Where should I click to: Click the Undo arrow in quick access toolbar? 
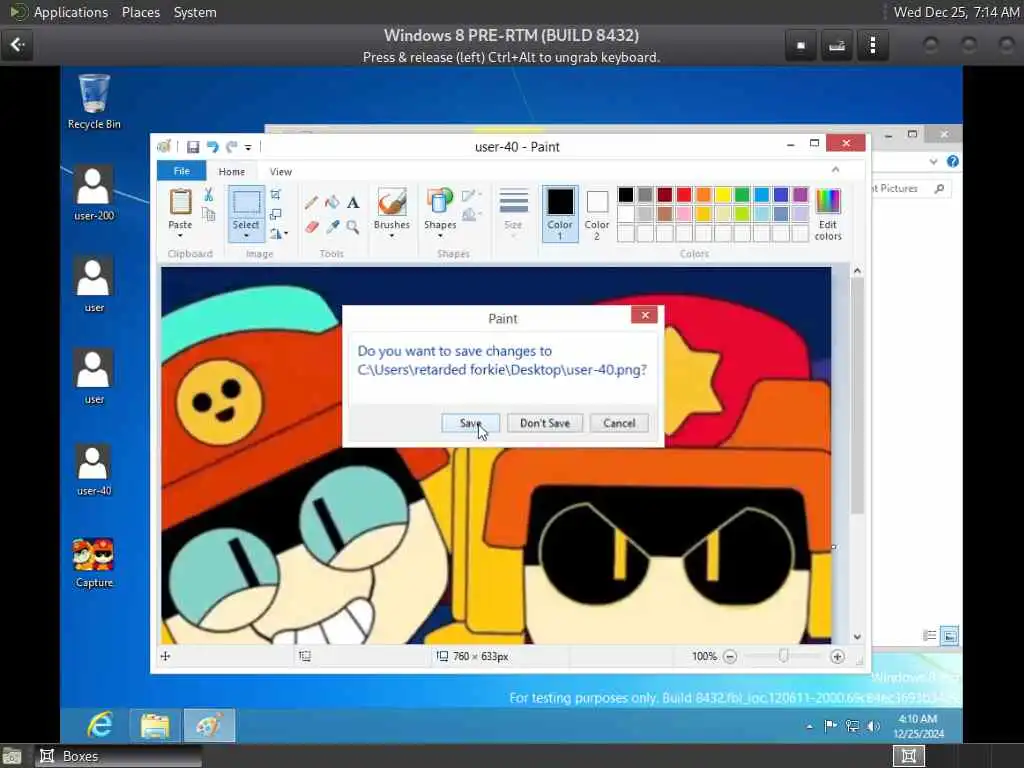click(212, 147)
